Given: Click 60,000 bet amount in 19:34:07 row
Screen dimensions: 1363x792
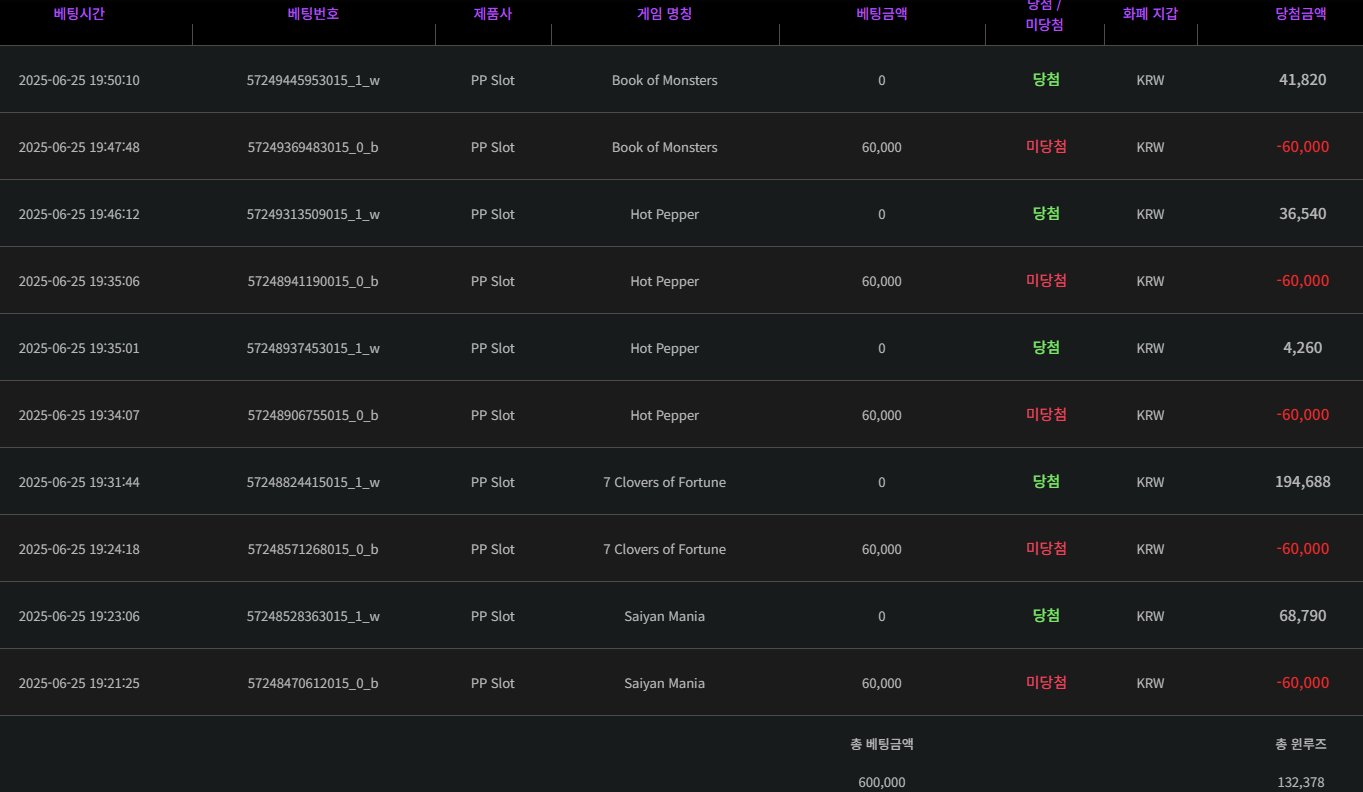Looking at the screenshot, I should [x=882, y=415].
